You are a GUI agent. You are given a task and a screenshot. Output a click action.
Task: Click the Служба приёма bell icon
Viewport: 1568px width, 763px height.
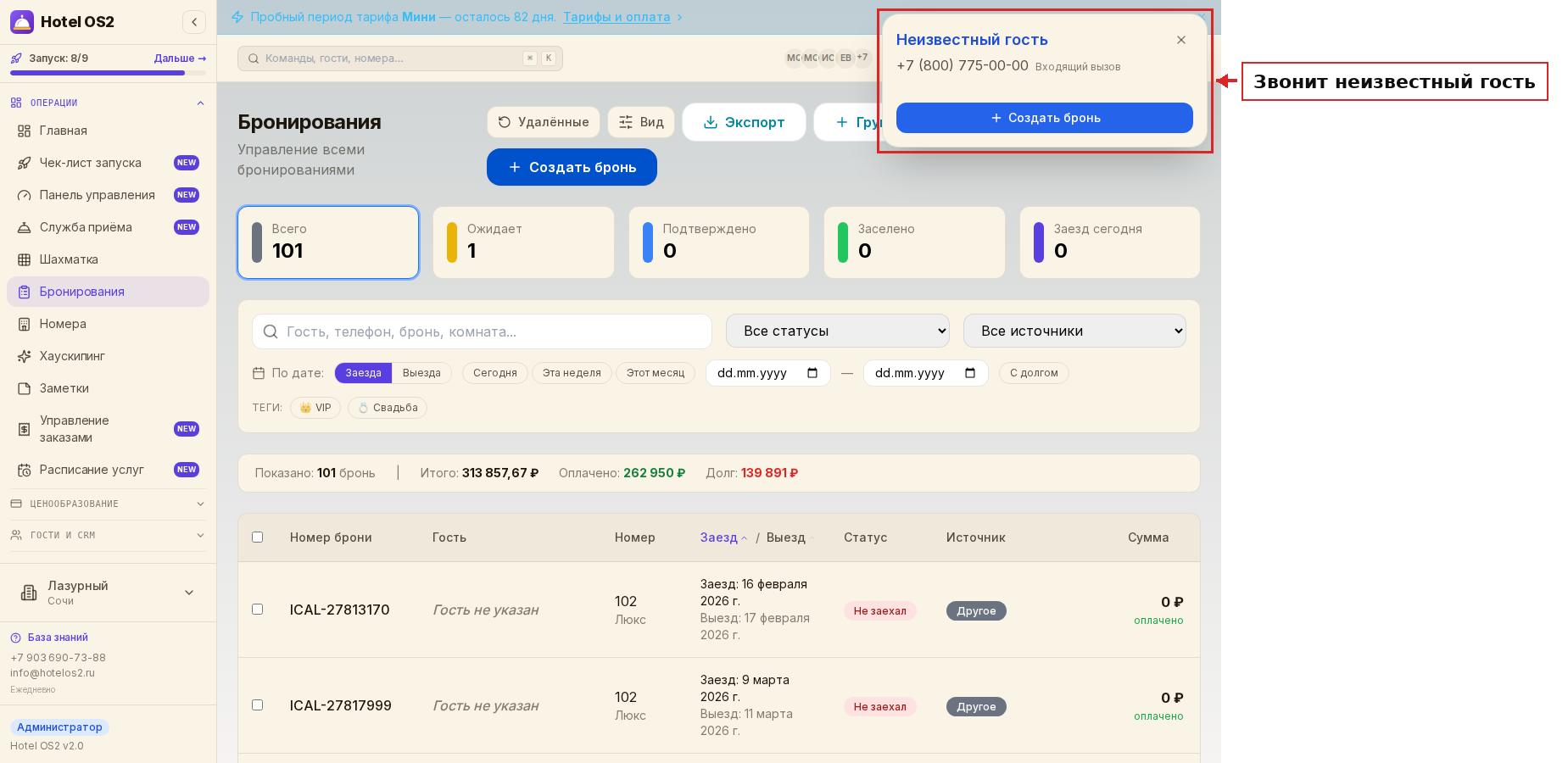25,227
